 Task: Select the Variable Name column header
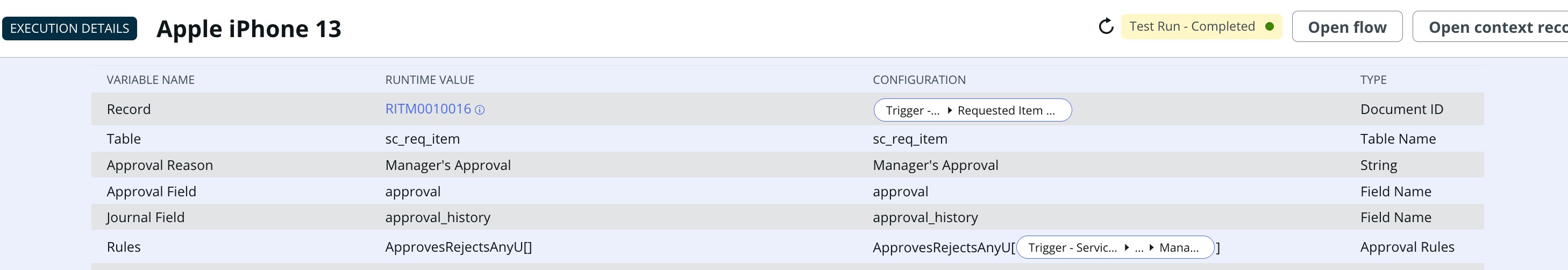click(x=151, y=80)
